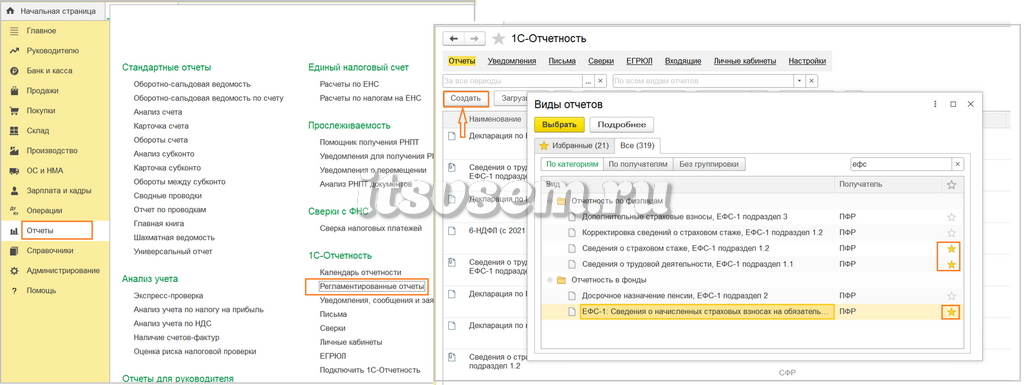1024x385 pixels.
Task: Open Личные кабинеты tab
Action: (x=744, y=61)
